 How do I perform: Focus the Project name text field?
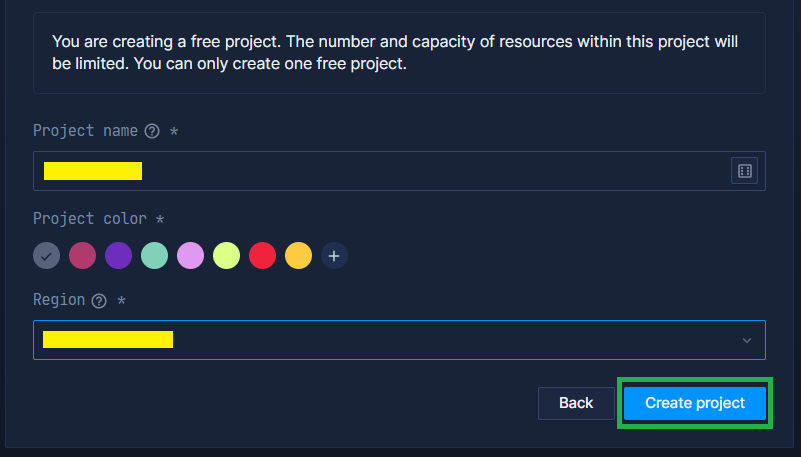point(399,171)
